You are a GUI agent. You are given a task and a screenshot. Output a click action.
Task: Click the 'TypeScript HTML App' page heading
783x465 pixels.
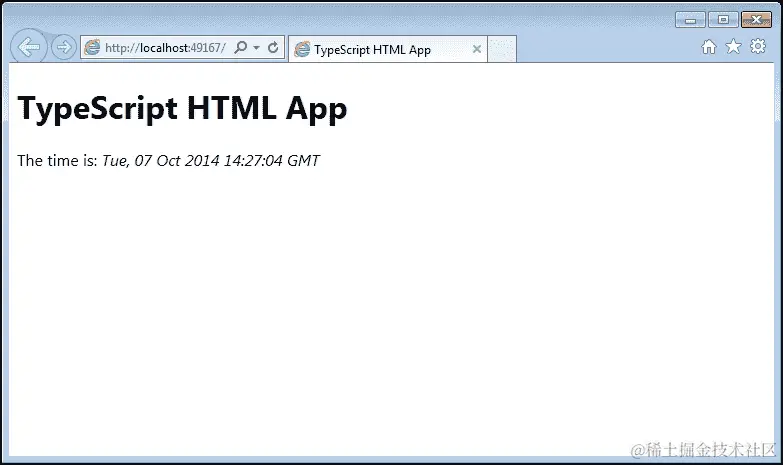(x=182, y=108)
